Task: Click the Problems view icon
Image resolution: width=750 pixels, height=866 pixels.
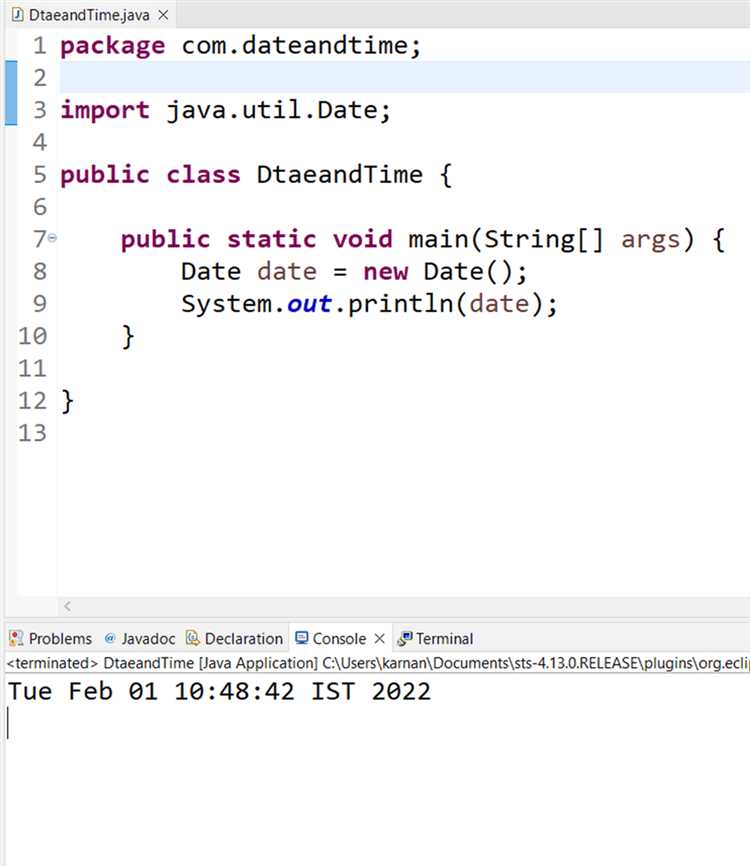Action: pyautogui.click(x=16, y=638)
